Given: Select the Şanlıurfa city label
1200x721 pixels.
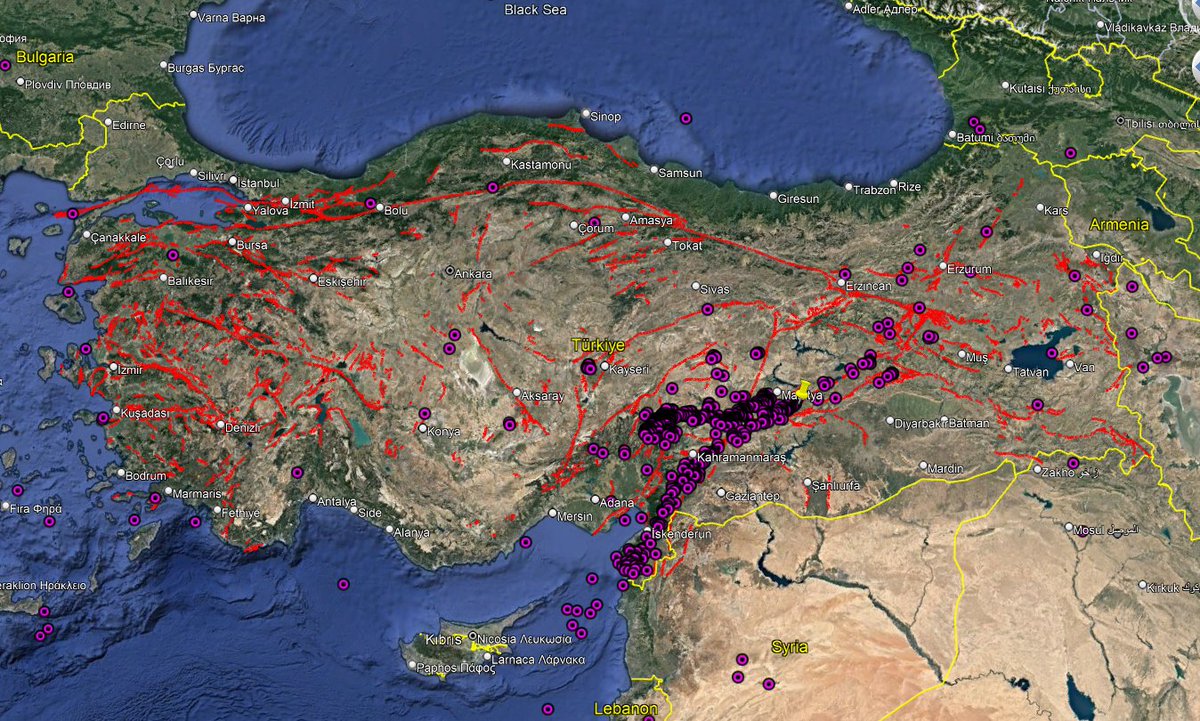Looking at the screenshot, I should point(838,485).
